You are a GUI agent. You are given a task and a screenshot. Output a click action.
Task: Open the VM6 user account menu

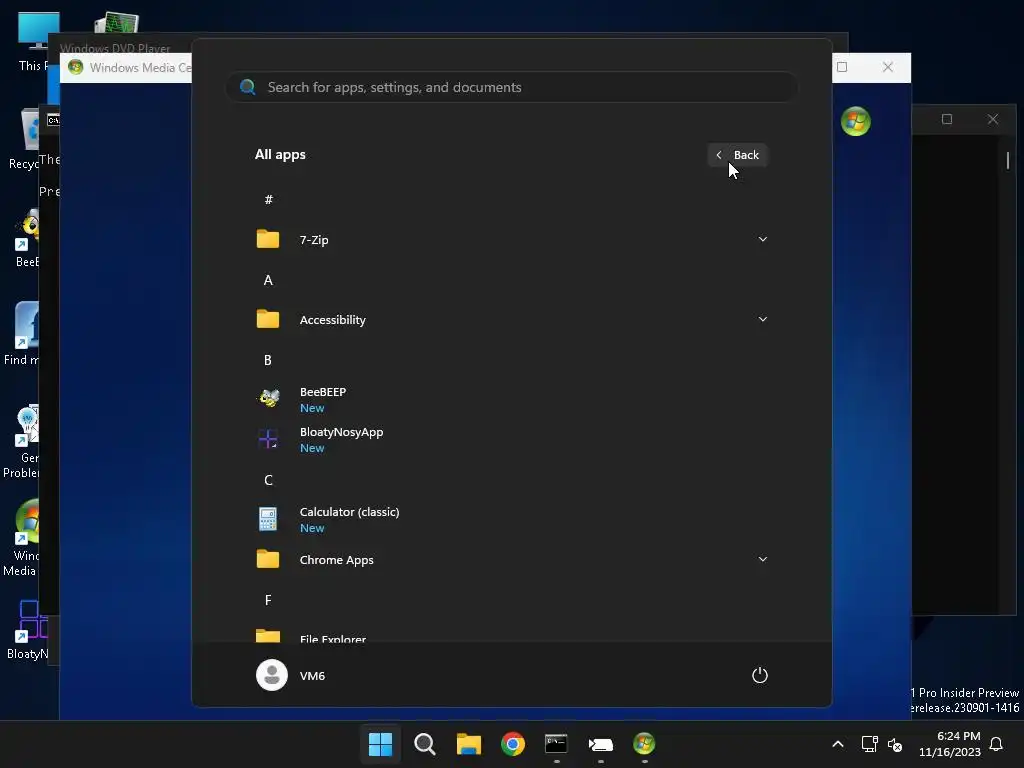click(x=291, y=675)
